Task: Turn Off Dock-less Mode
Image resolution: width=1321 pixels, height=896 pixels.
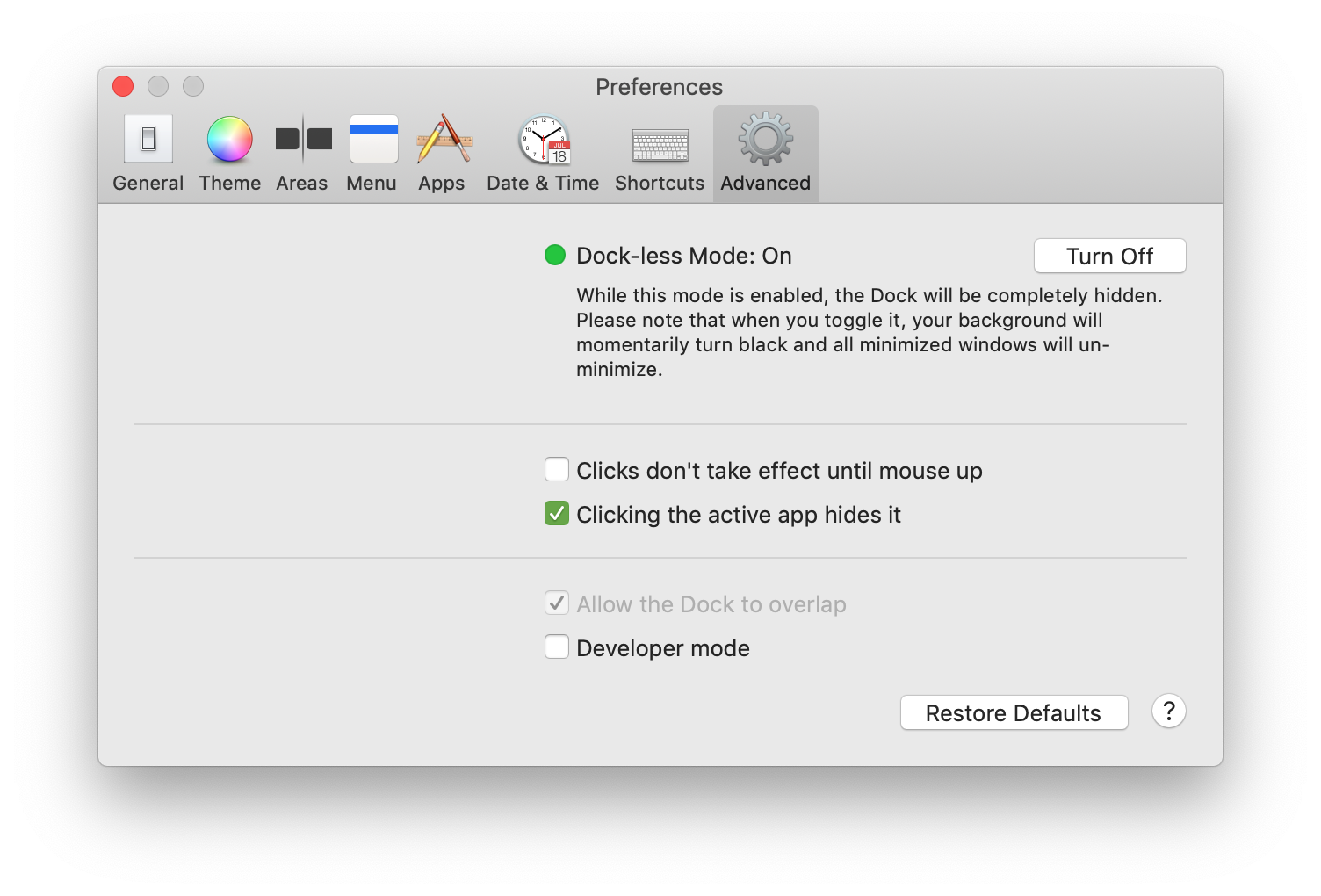Action: pyautogui.click(x=1109, y=256)
